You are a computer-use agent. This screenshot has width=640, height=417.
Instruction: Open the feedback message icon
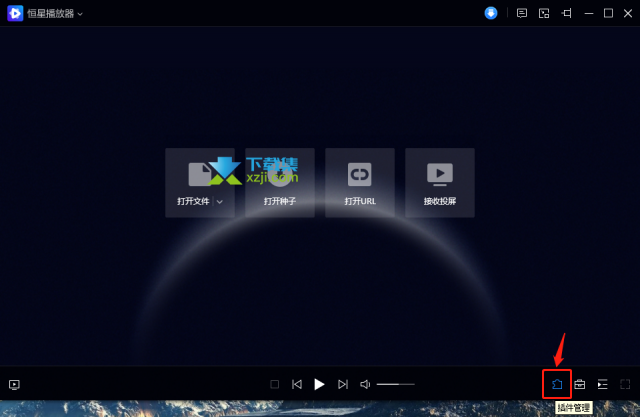(x=521, y=13)
